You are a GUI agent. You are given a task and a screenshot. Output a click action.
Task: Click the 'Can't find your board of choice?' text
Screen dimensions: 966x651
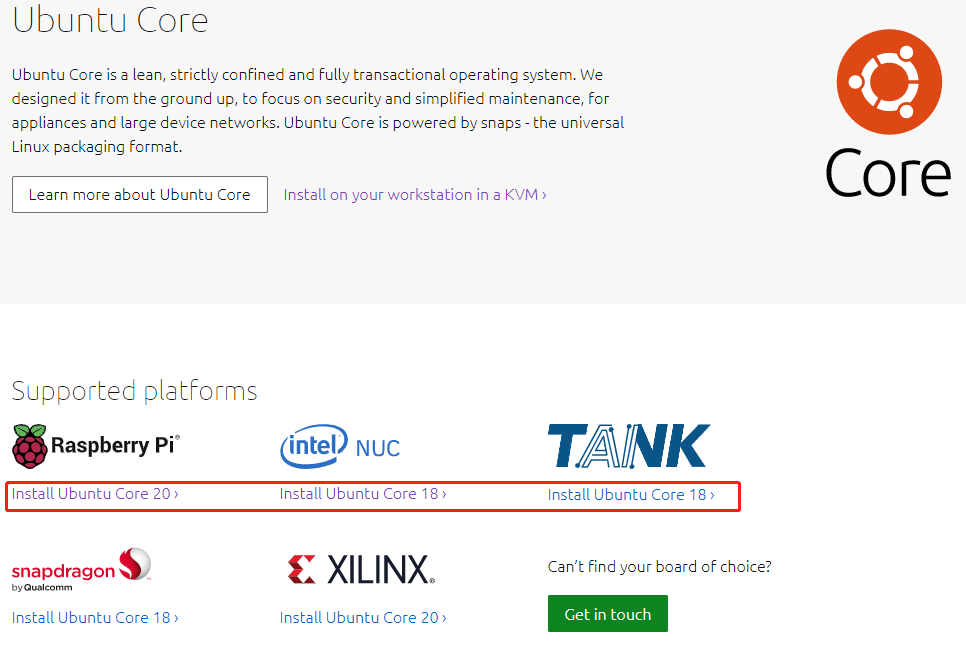[x=659, y=567]
